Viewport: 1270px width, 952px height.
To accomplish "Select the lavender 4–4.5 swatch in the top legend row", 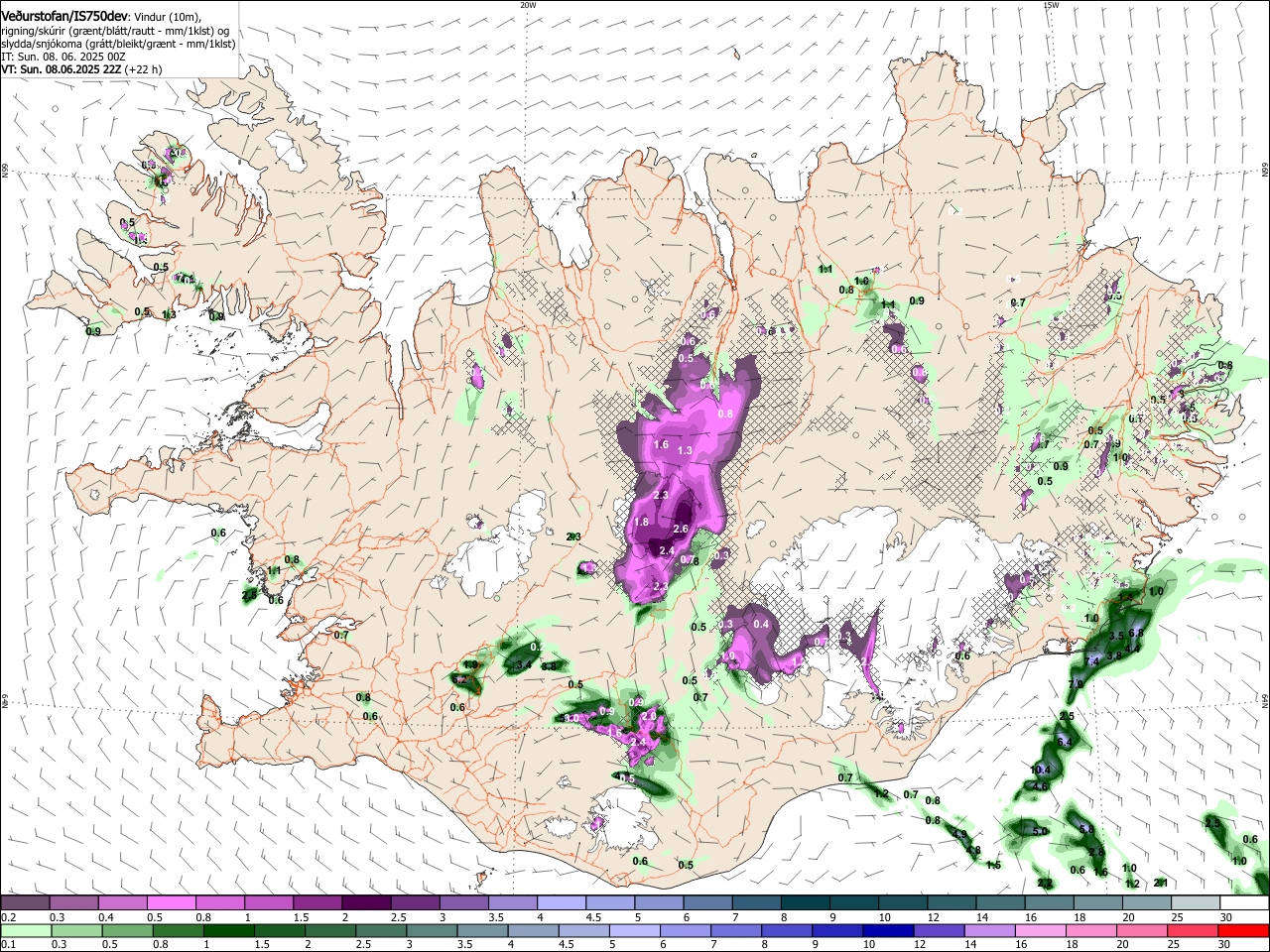I will (562, 903).
